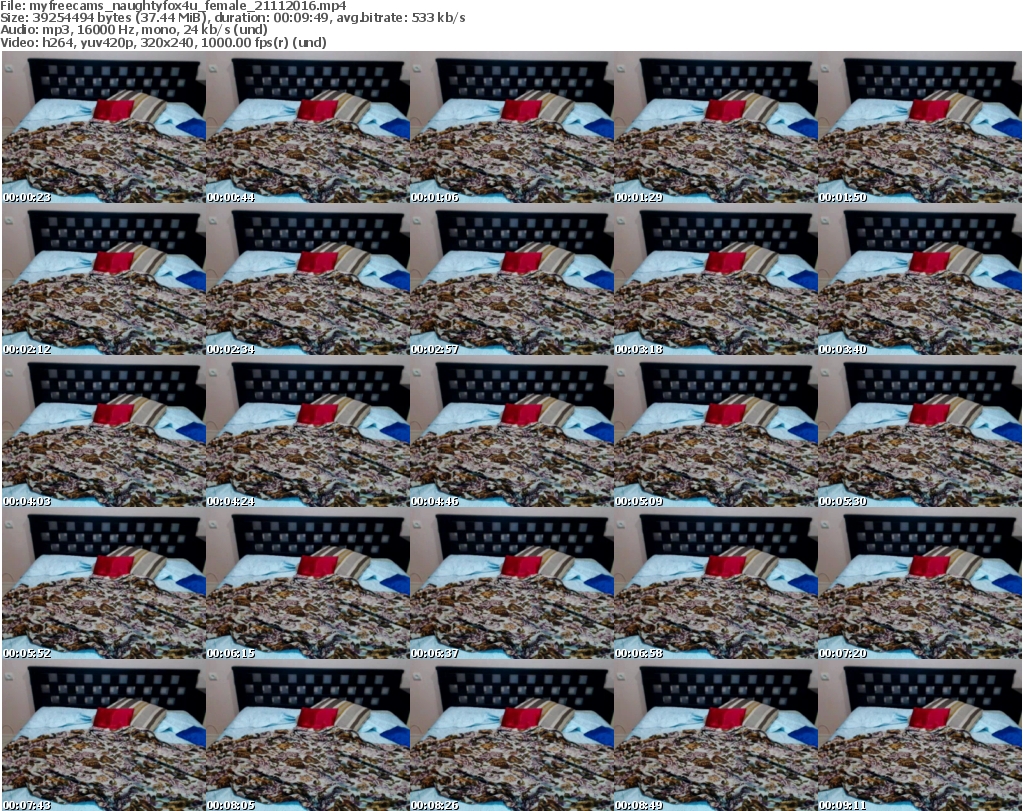Open the frame stamped 00:02:34

coord(308,279)
